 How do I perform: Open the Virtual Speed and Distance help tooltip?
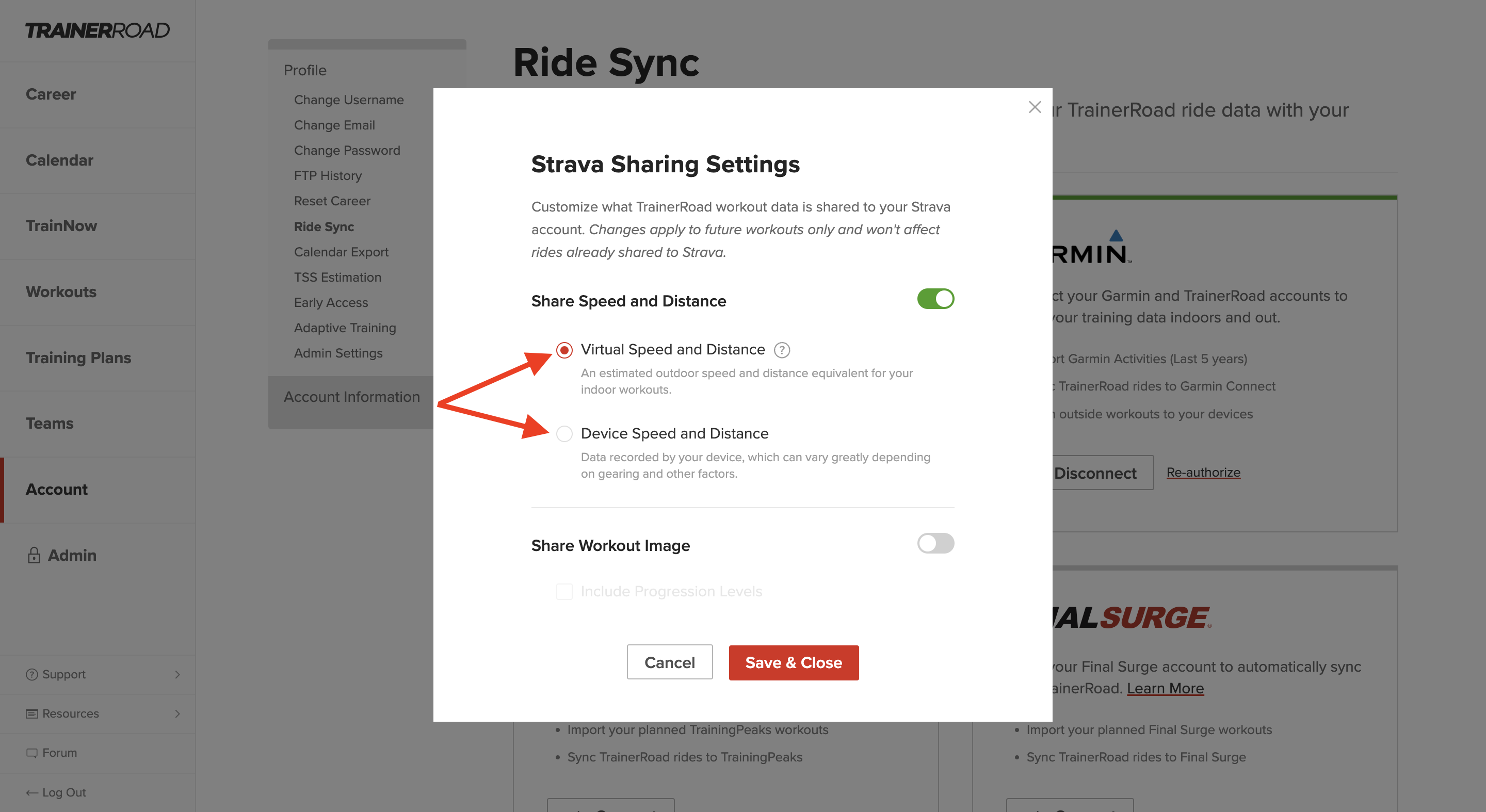click(x=782, y=349)
